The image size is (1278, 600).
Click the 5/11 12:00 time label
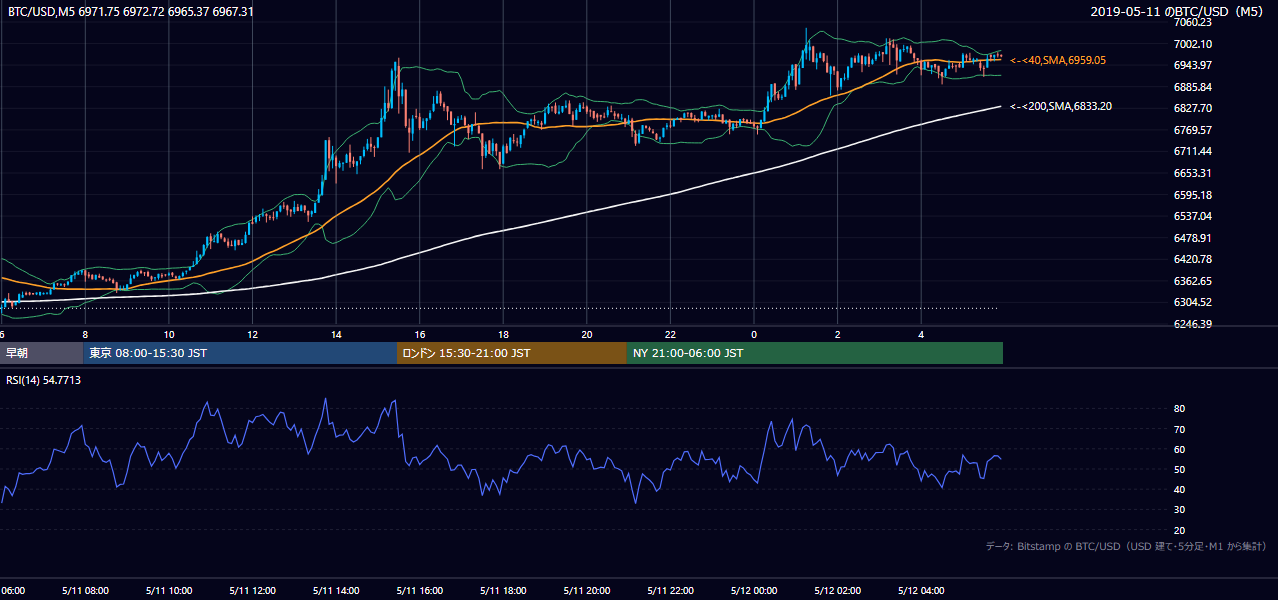coord(252,590)
